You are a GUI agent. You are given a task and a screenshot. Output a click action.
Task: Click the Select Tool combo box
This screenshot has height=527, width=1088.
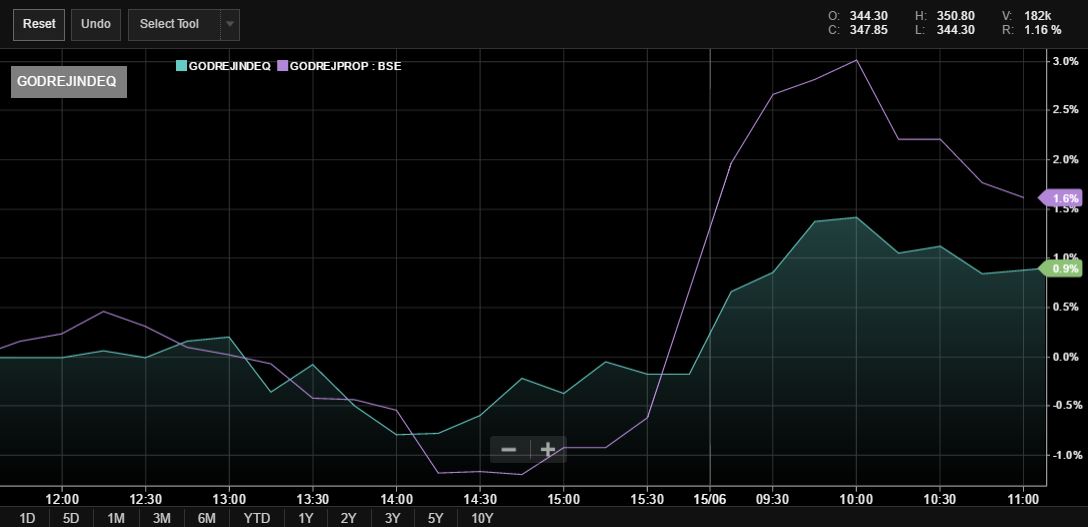(x=171, y=24)
